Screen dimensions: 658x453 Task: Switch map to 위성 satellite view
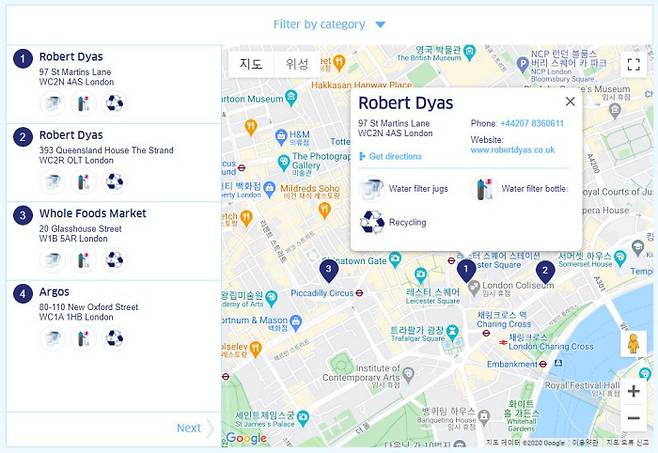tap(297, 64)
